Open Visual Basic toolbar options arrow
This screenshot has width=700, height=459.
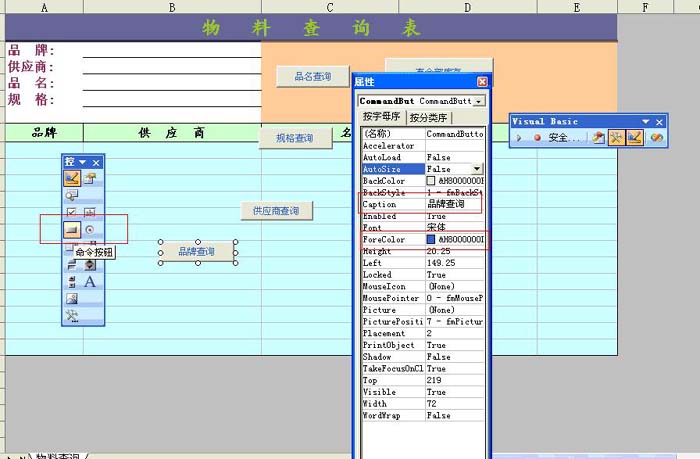[x=646, y=121]
